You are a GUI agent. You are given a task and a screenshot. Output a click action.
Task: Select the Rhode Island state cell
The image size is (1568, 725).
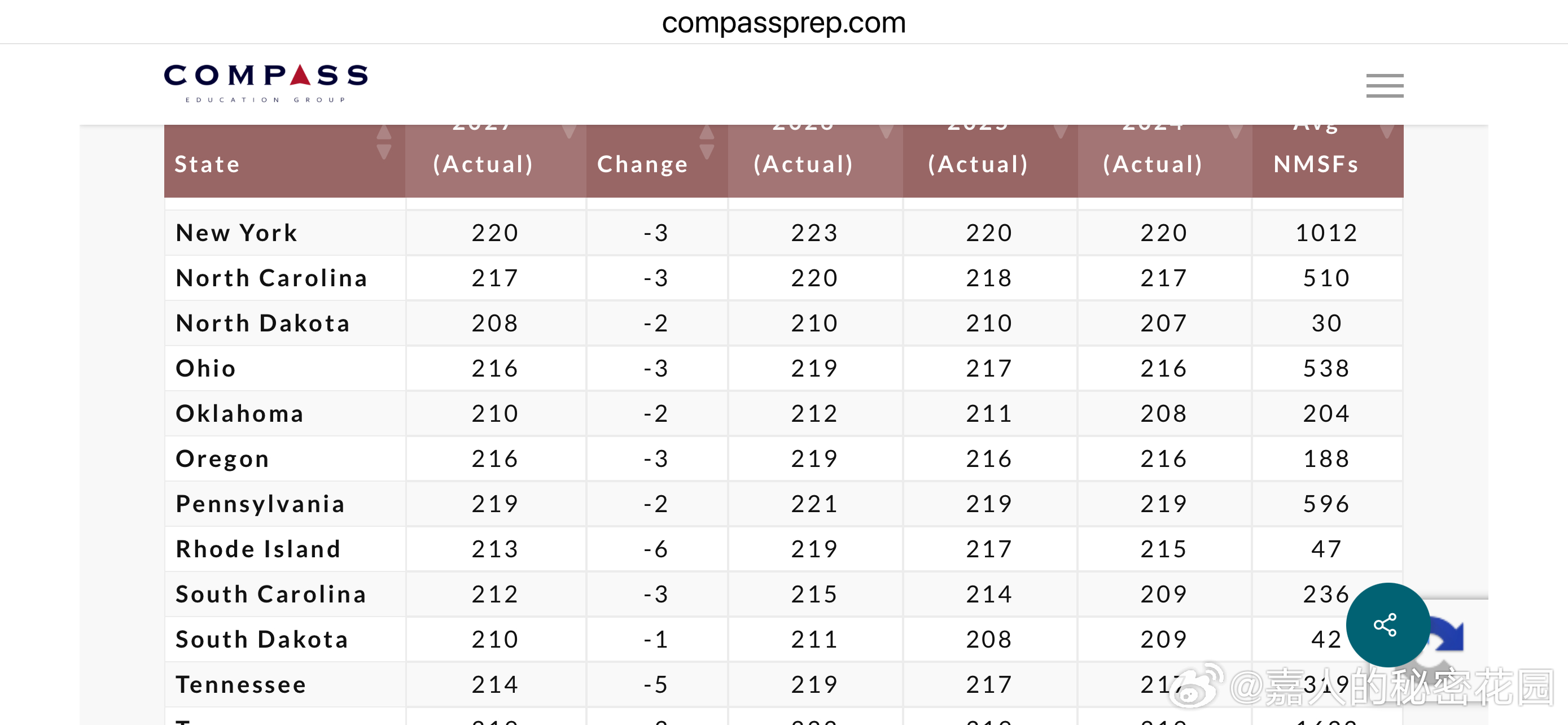coord(285,549)
